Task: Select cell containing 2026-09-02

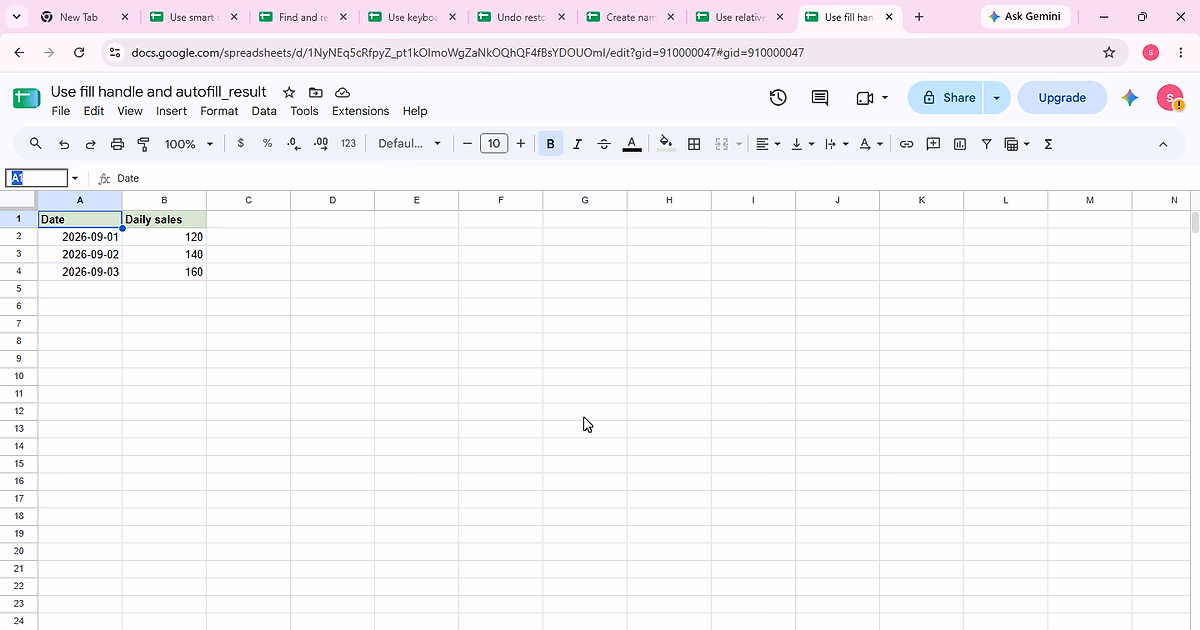Action: (x=80, y=254)
